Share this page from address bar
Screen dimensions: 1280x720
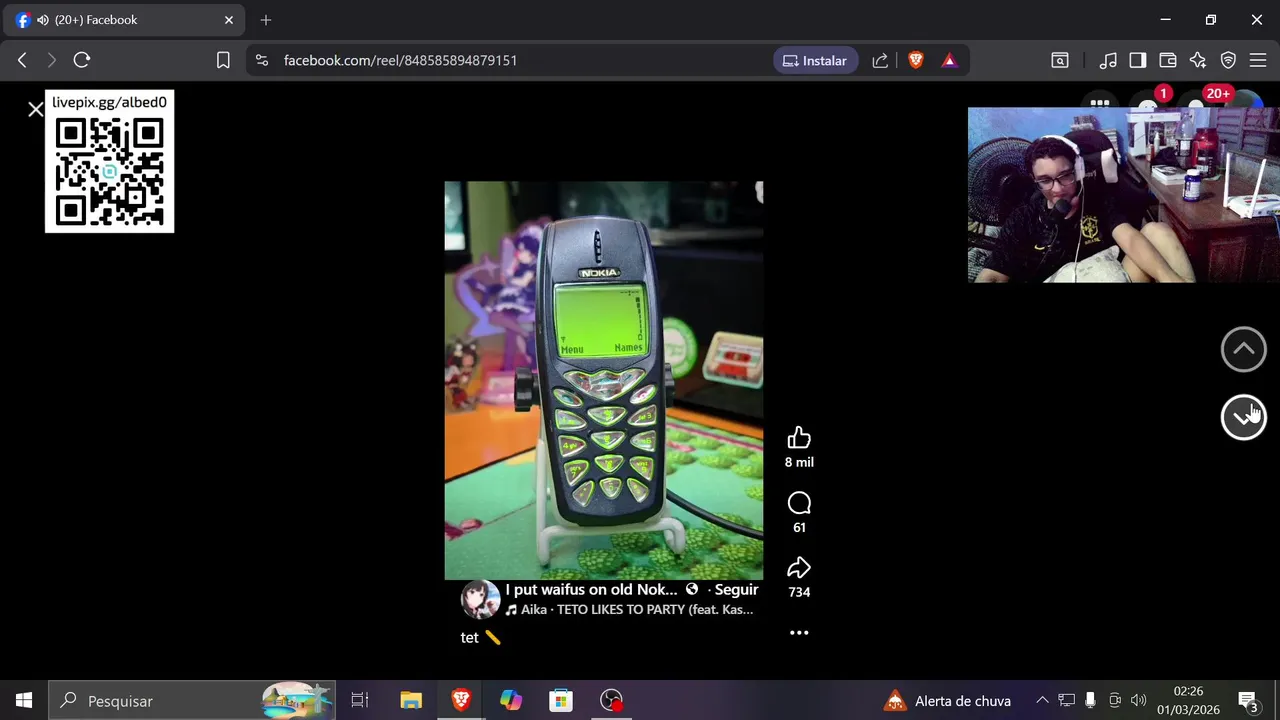(x=880, y=60)
